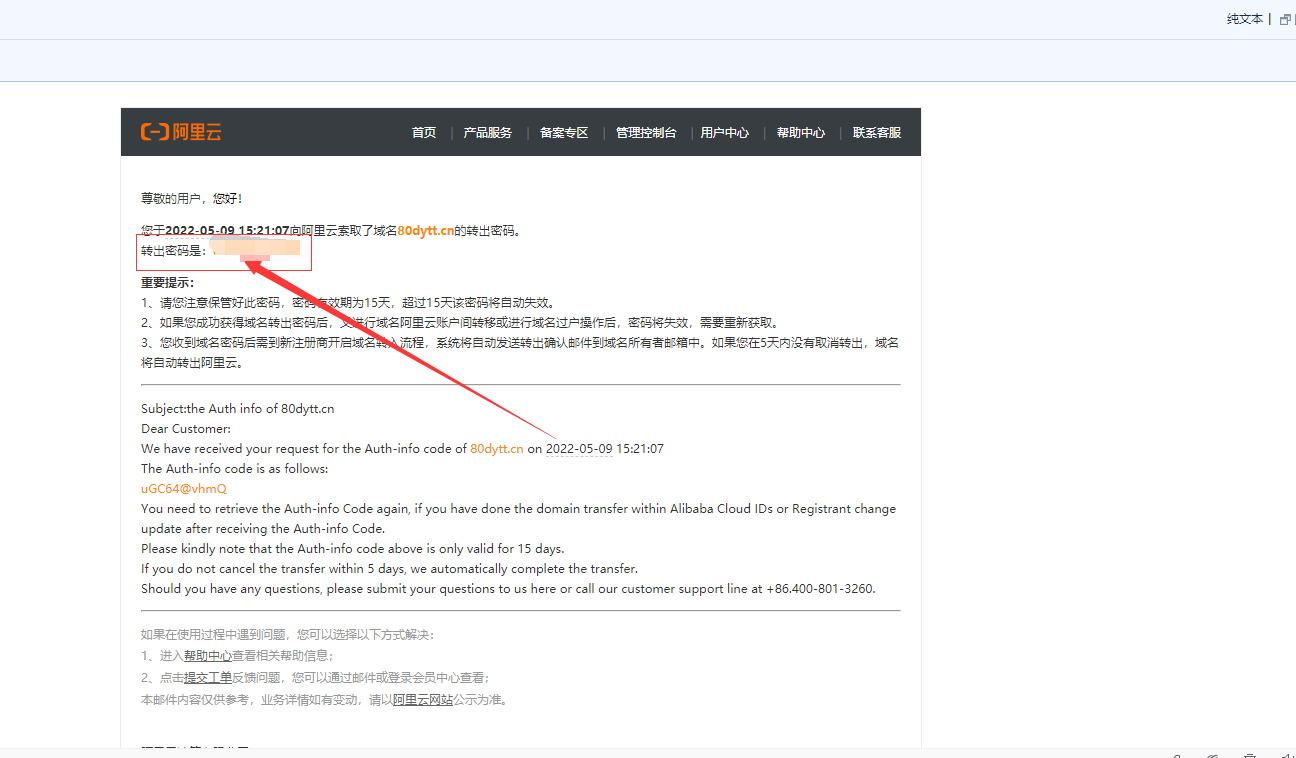Open bold 80dytt.cn link in Chinese sentence

coord(426,230)
